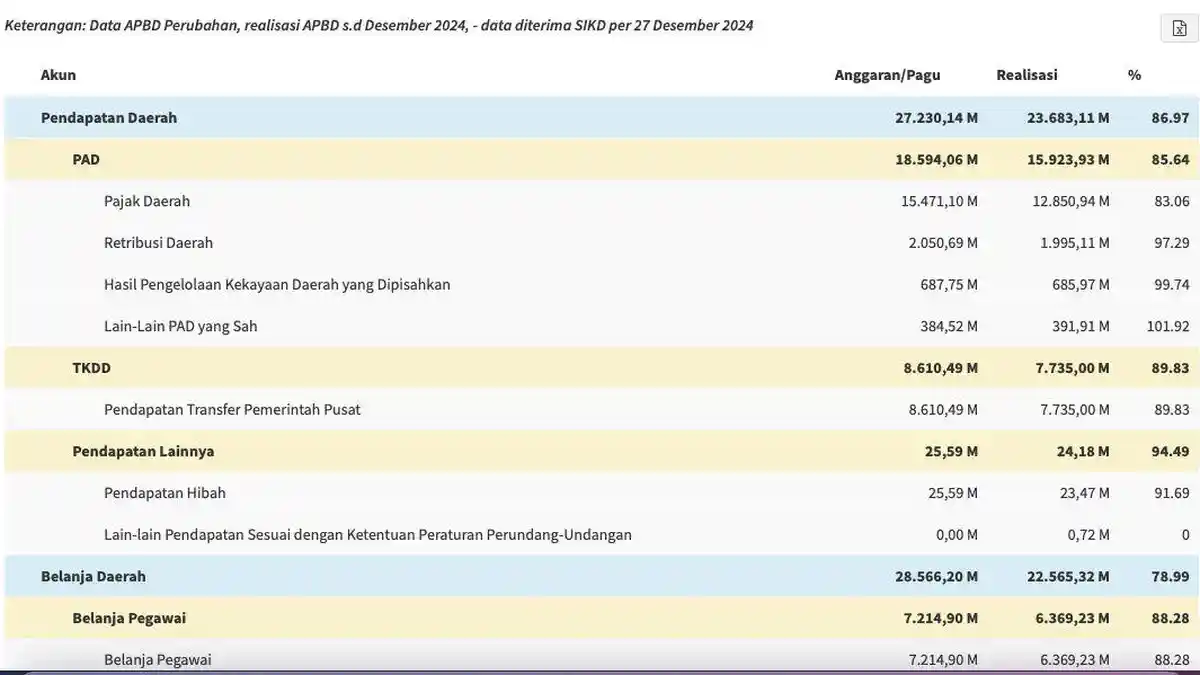The width and height of the screenshot is (1200, 675).
Task: Click the 28.566,20 M Belanja Daerah budget
Action: pos(937,576)
